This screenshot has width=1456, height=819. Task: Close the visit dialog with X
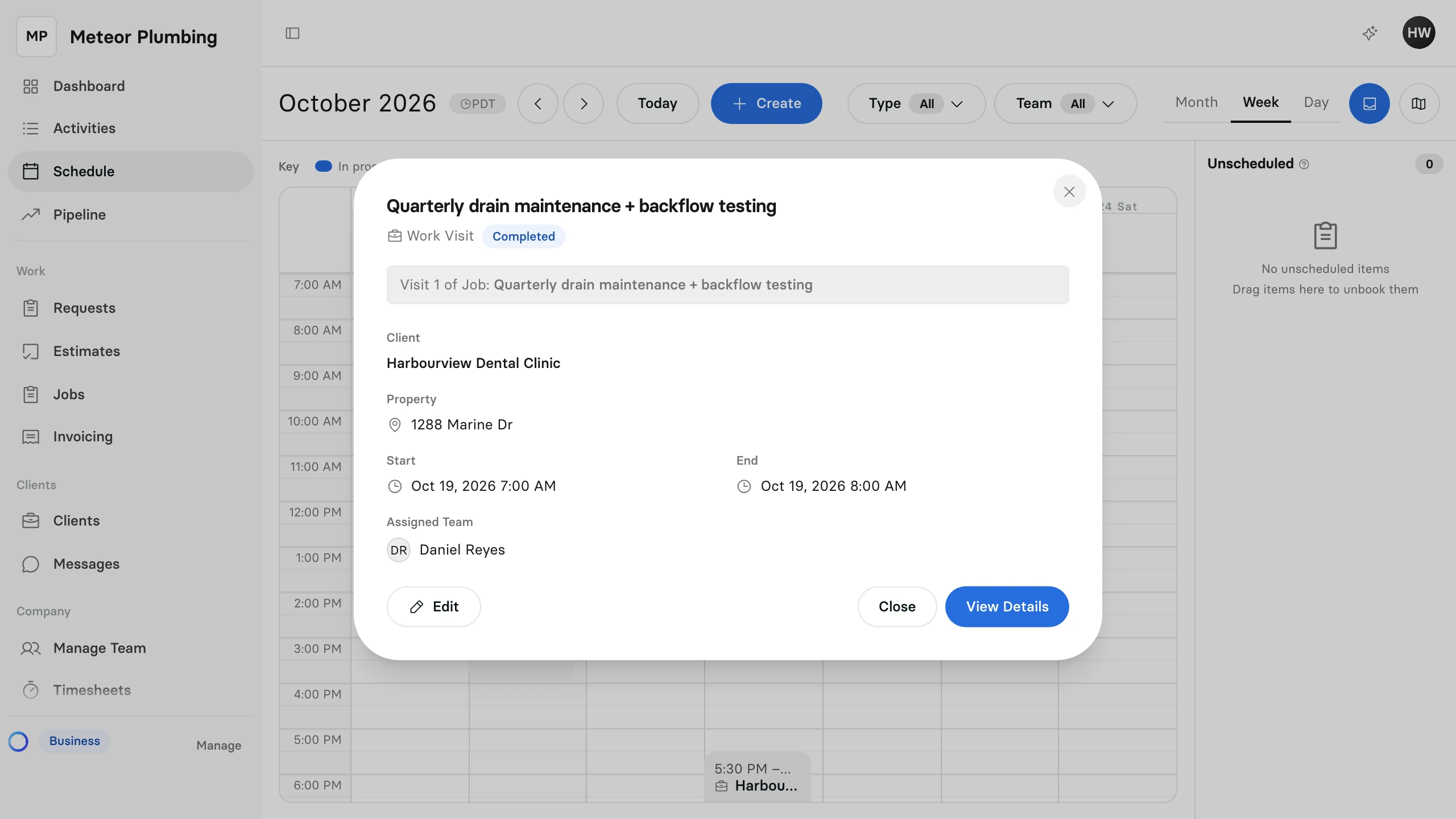tap(1069, 192)
